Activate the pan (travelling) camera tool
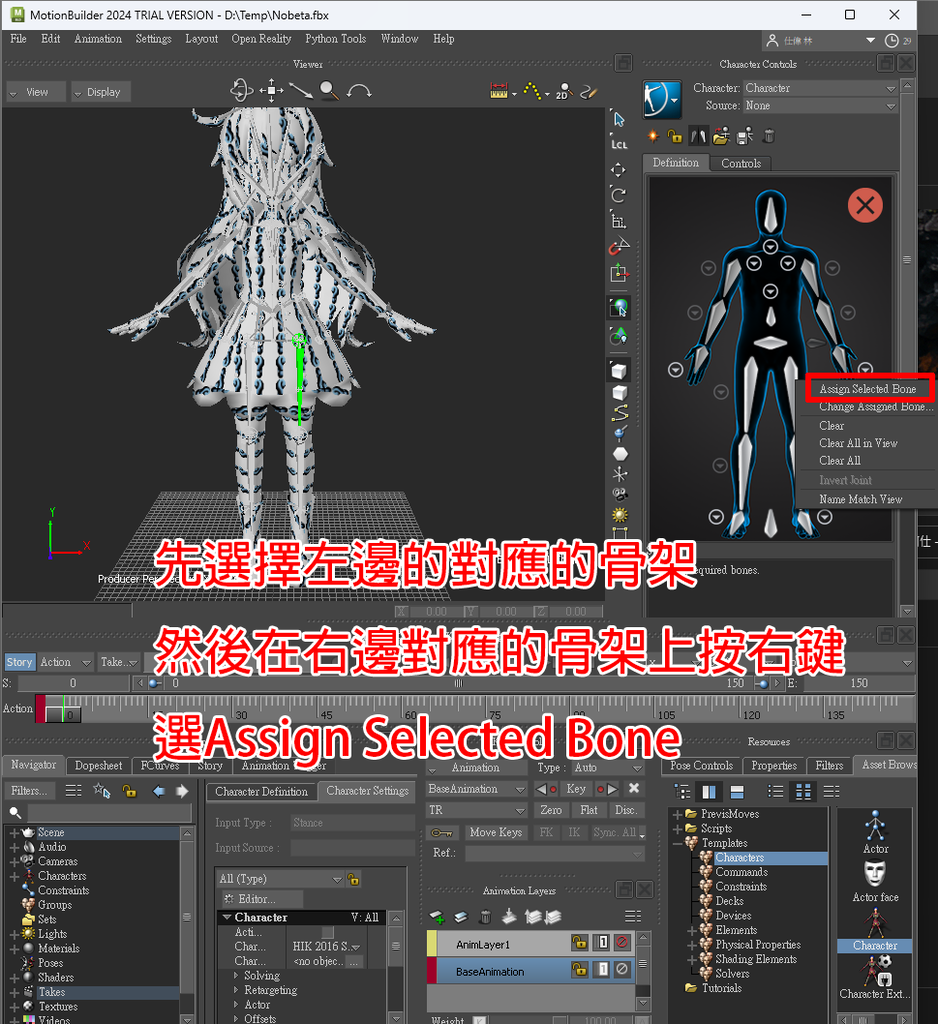Image resolution: width=938 pixels, height=1024 pixels. (271, 91)
